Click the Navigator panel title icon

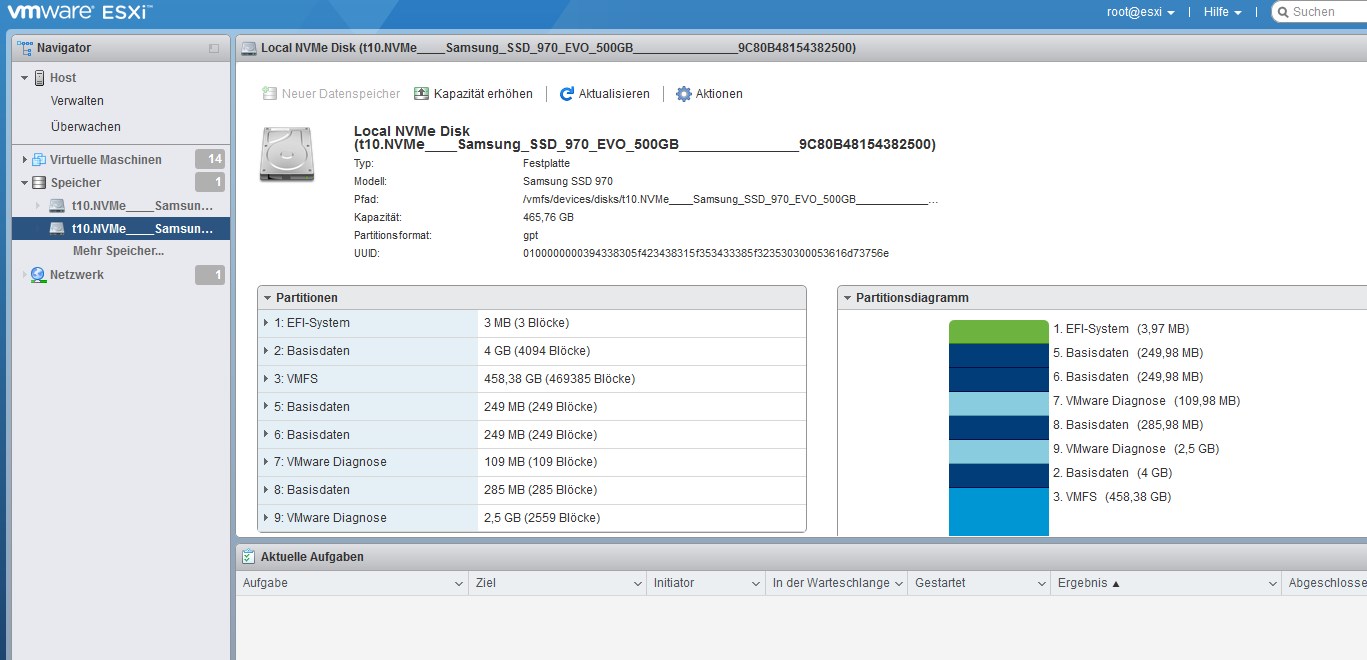(x=26, y=47)
